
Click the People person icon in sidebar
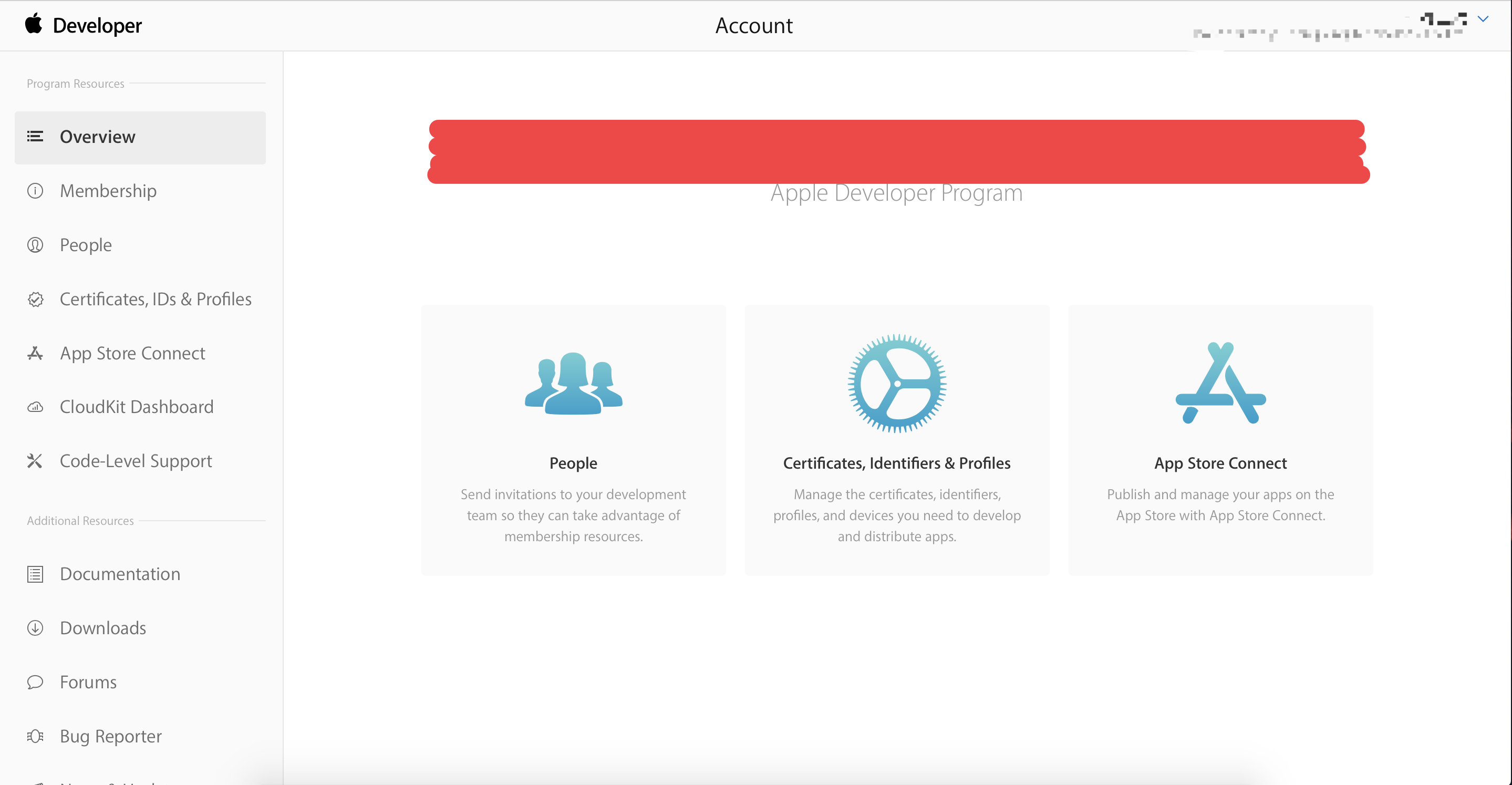(x=35, y=245)
